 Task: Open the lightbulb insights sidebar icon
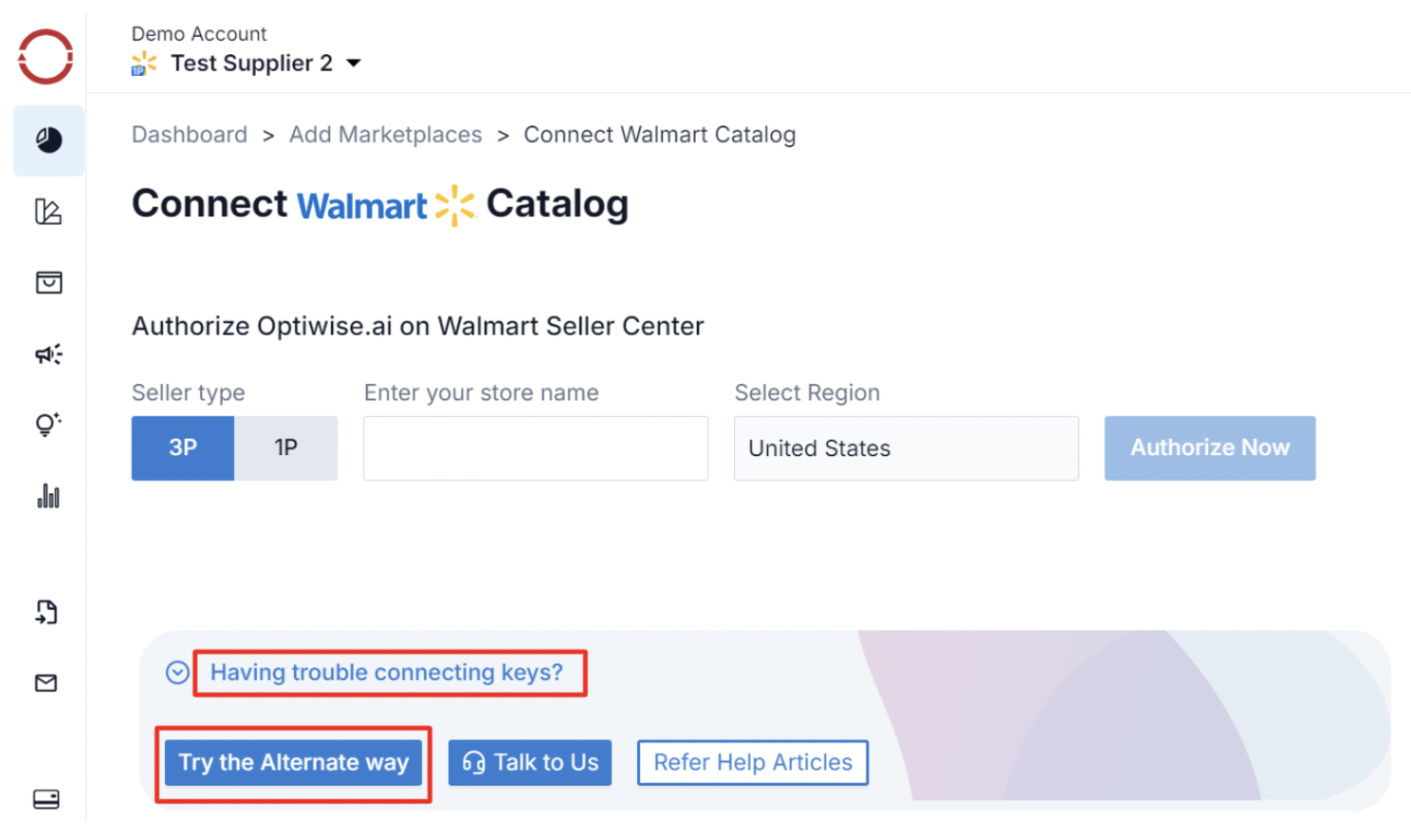tap(48, 424)
